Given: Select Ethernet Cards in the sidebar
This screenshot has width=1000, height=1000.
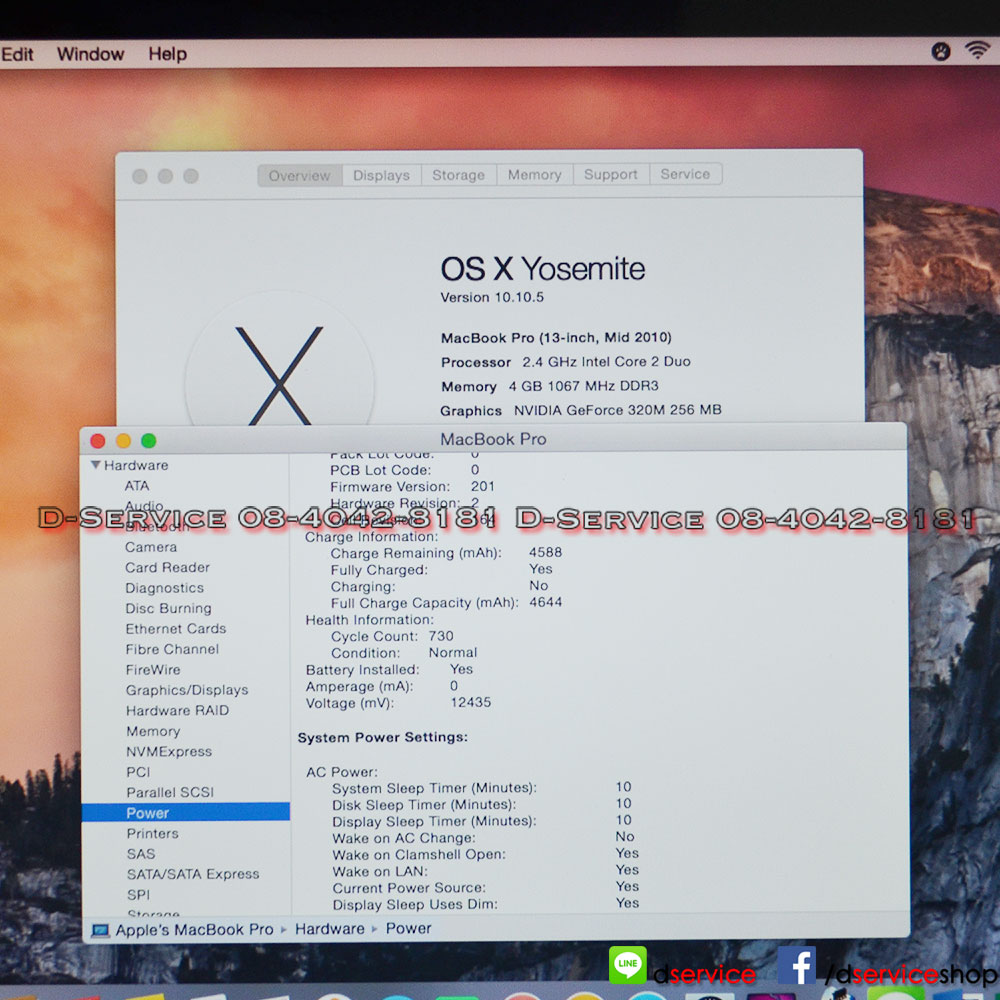Looking at the screenshot, I should coord(176,629).
